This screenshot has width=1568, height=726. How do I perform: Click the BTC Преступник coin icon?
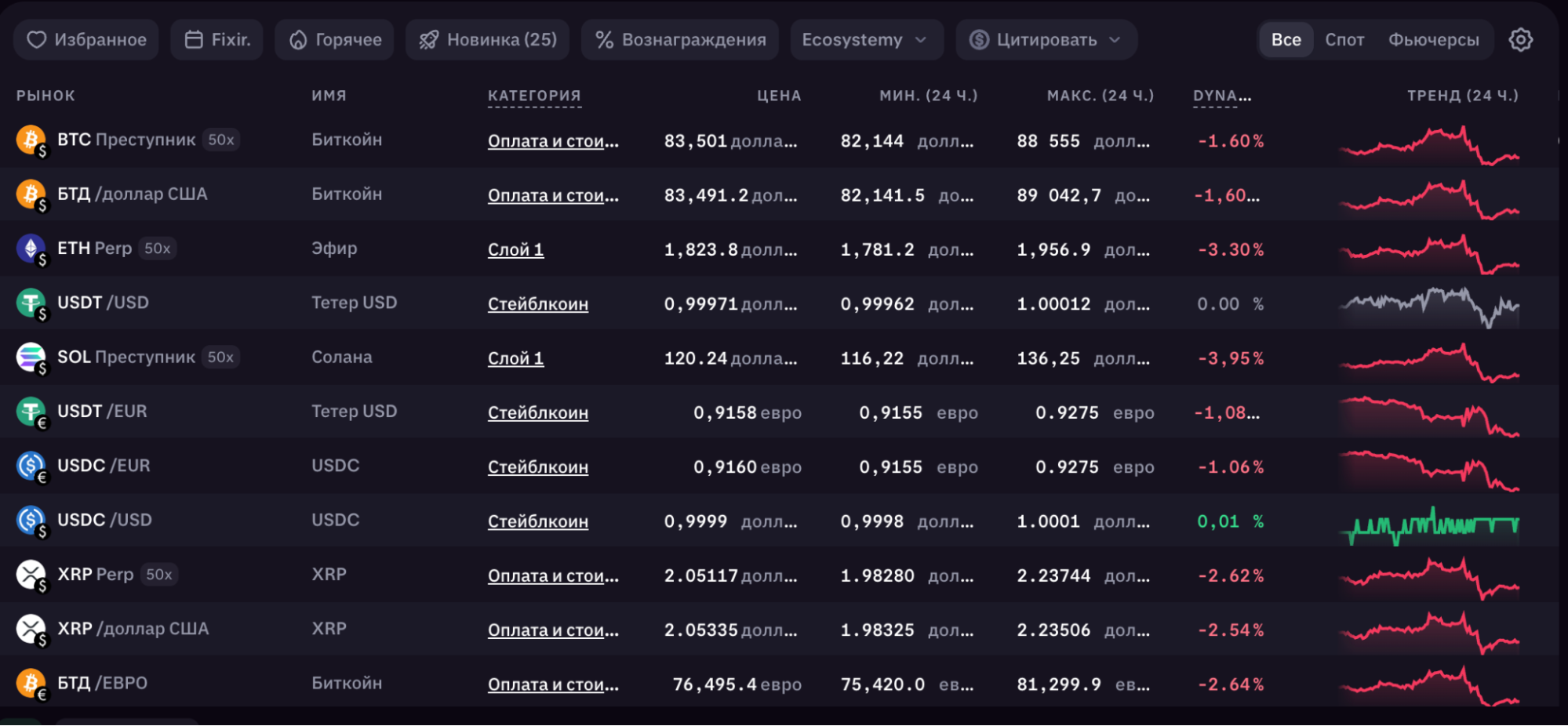[31, 140]
